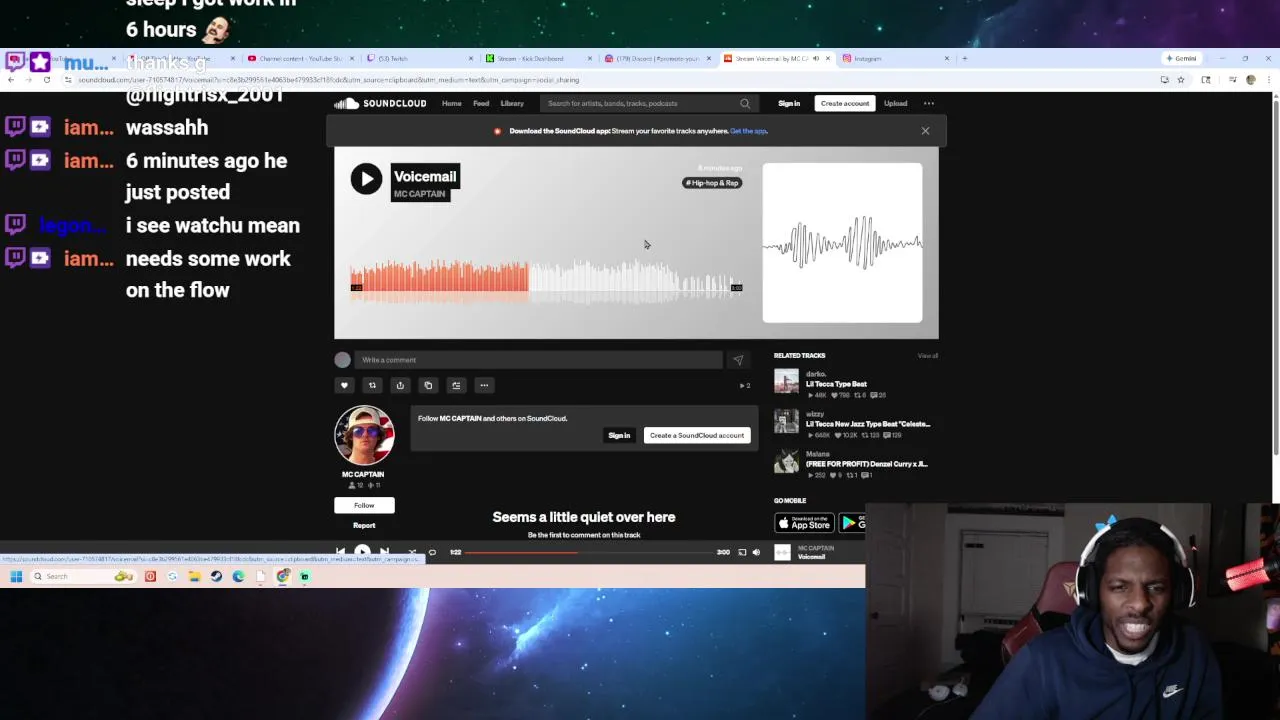This screenshot has height=720, width=1280.
Task: Open the Lil Tecca Type Beat related track
Action: [836, 384]
